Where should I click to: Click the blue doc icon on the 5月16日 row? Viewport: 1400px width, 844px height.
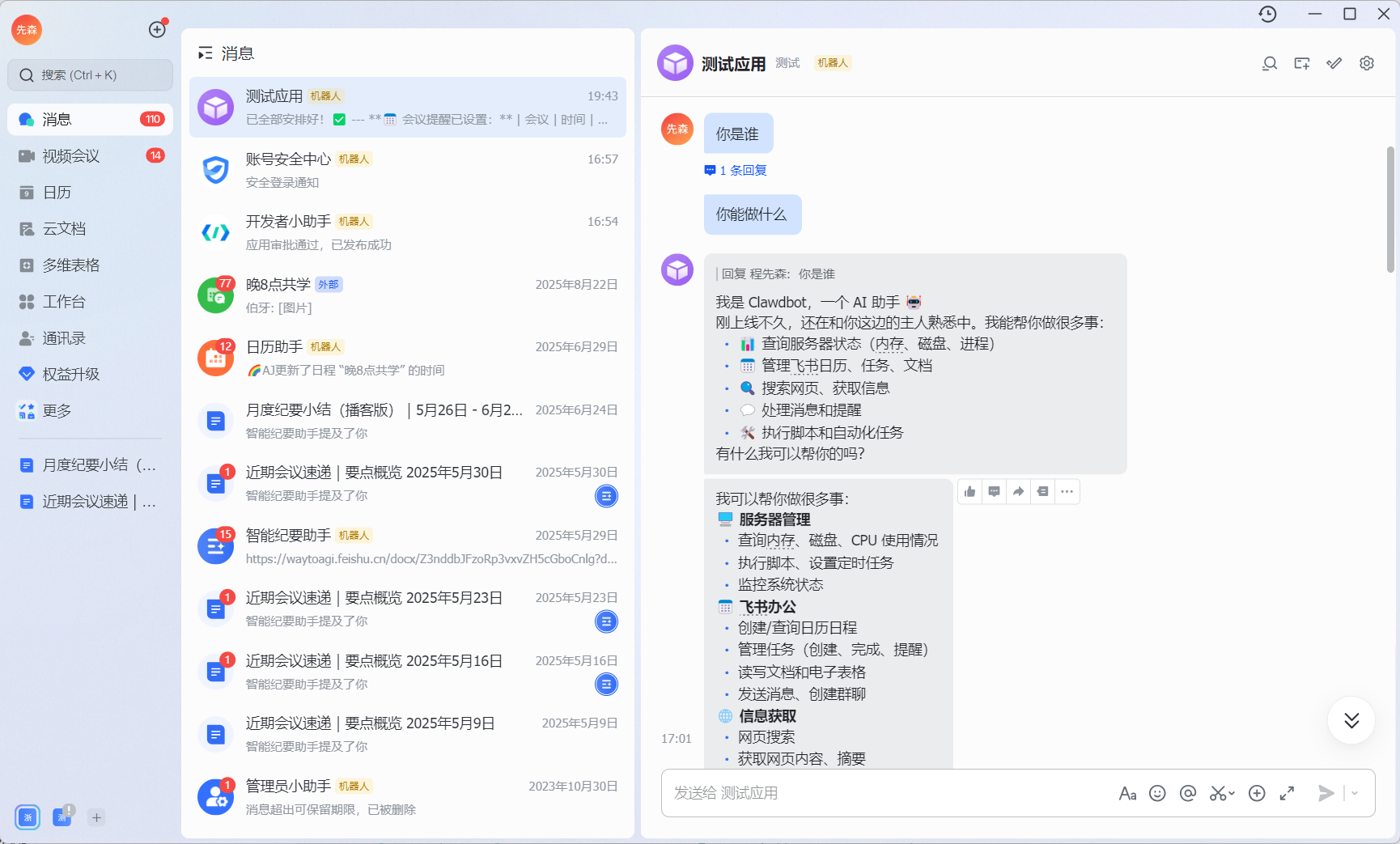[x=606, y=684]
